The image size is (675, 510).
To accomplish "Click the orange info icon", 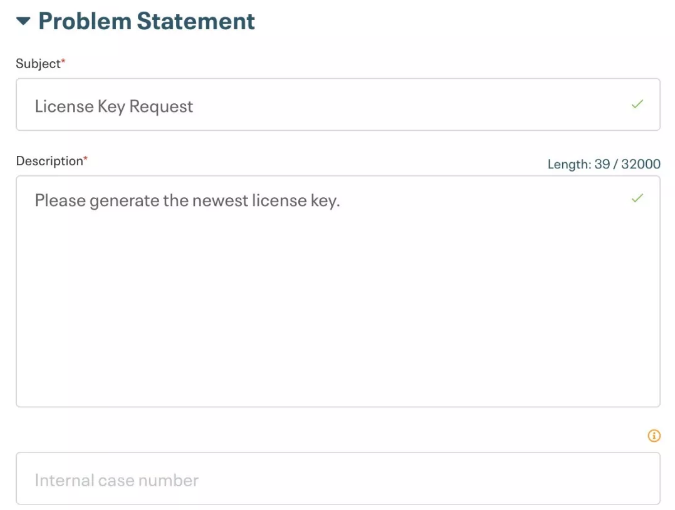I will click(x=654, y=436).
